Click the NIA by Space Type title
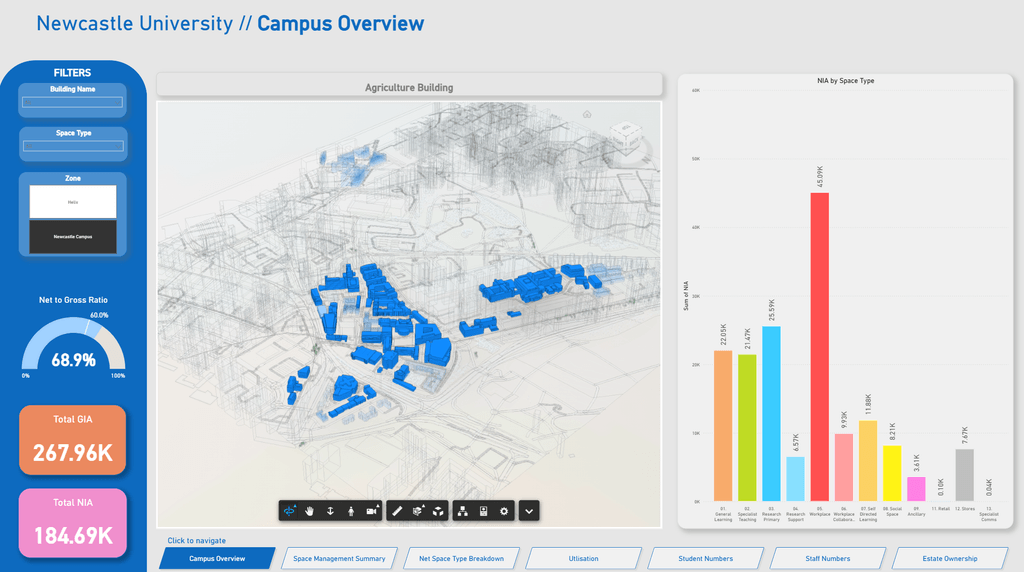Image resolution: width=1024 pixels, height=572 pixels. pyautogui.click(x=845, y=81)
